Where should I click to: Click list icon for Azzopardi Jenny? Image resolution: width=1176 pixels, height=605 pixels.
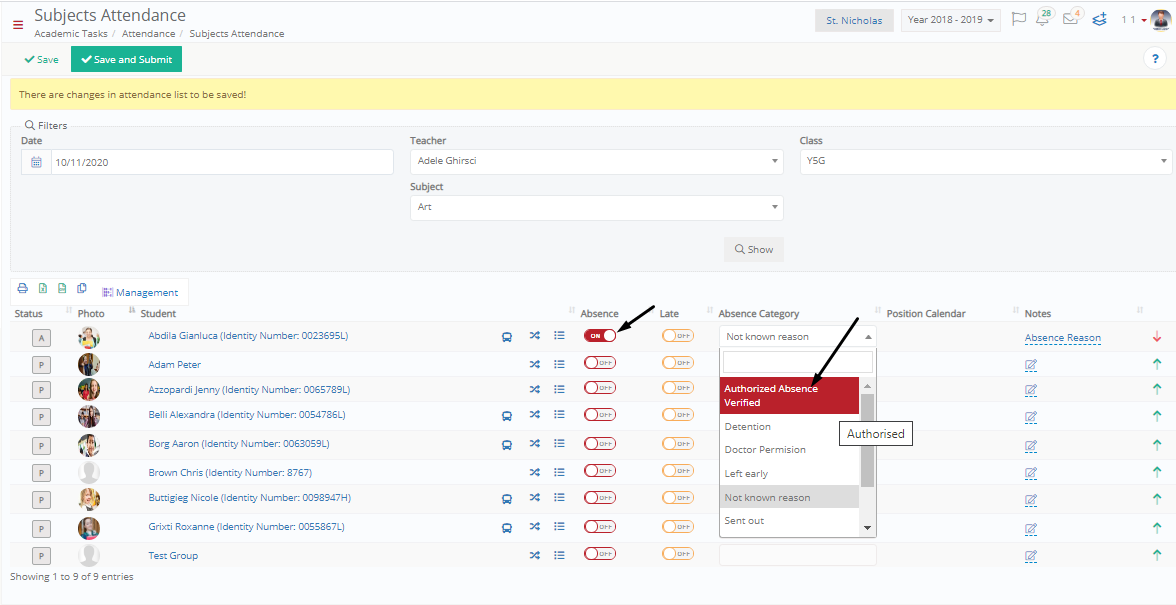tap(559, 388)
